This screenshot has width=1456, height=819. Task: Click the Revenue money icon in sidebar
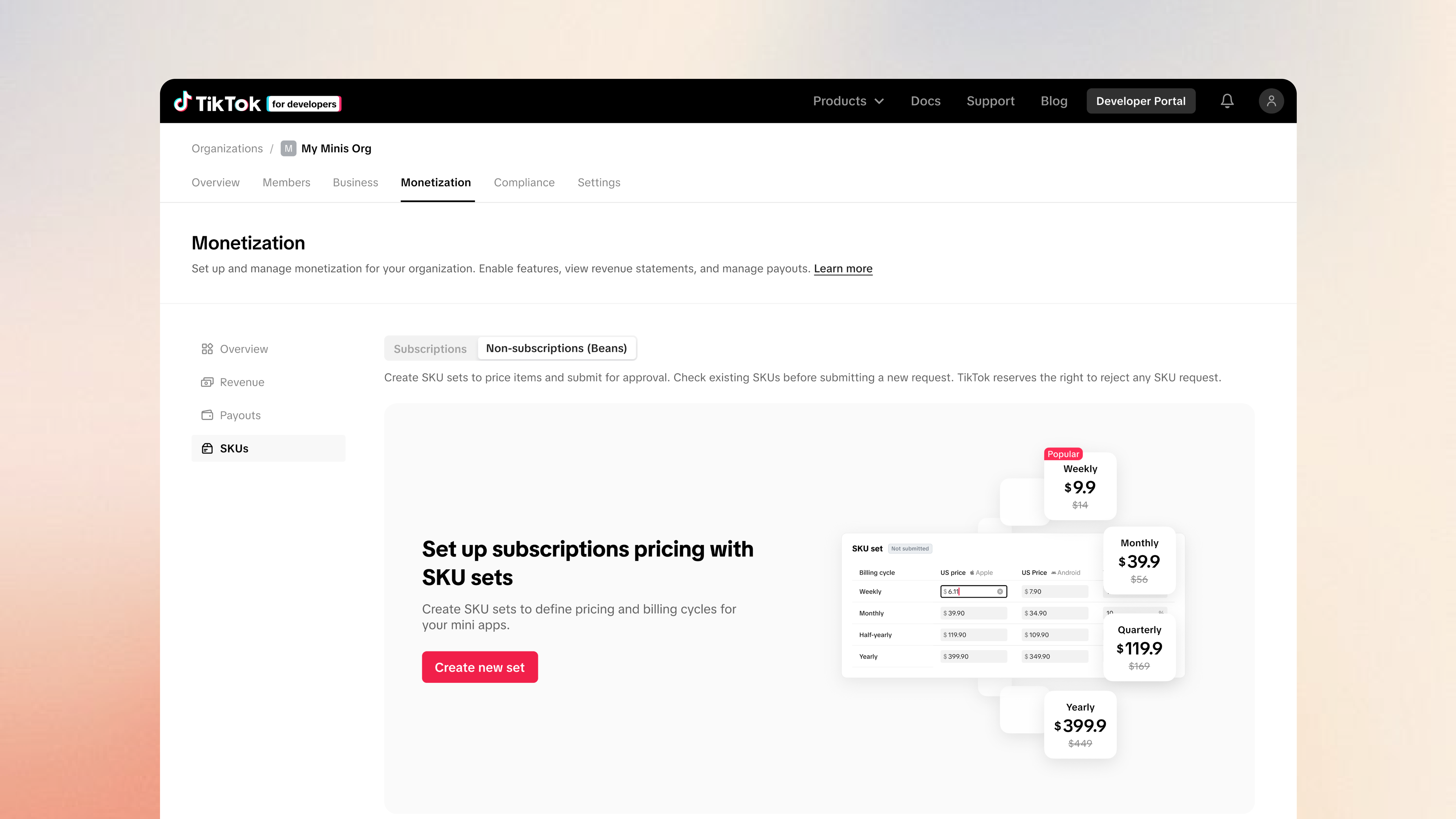coord(207,382)
